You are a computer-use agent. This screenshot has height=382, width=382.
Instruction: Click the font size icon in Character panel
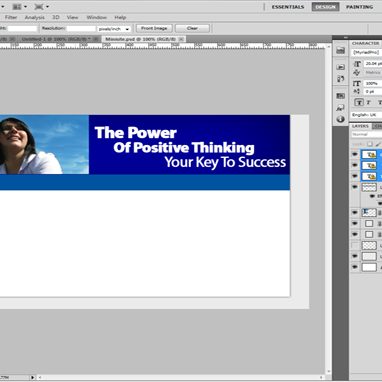(357, 64)
